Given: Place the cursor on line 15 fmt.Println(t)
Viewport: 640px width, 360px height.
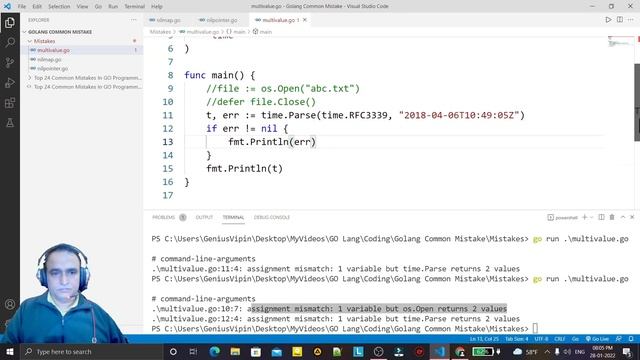Looking at the screenshot, I should coord(244,169).
